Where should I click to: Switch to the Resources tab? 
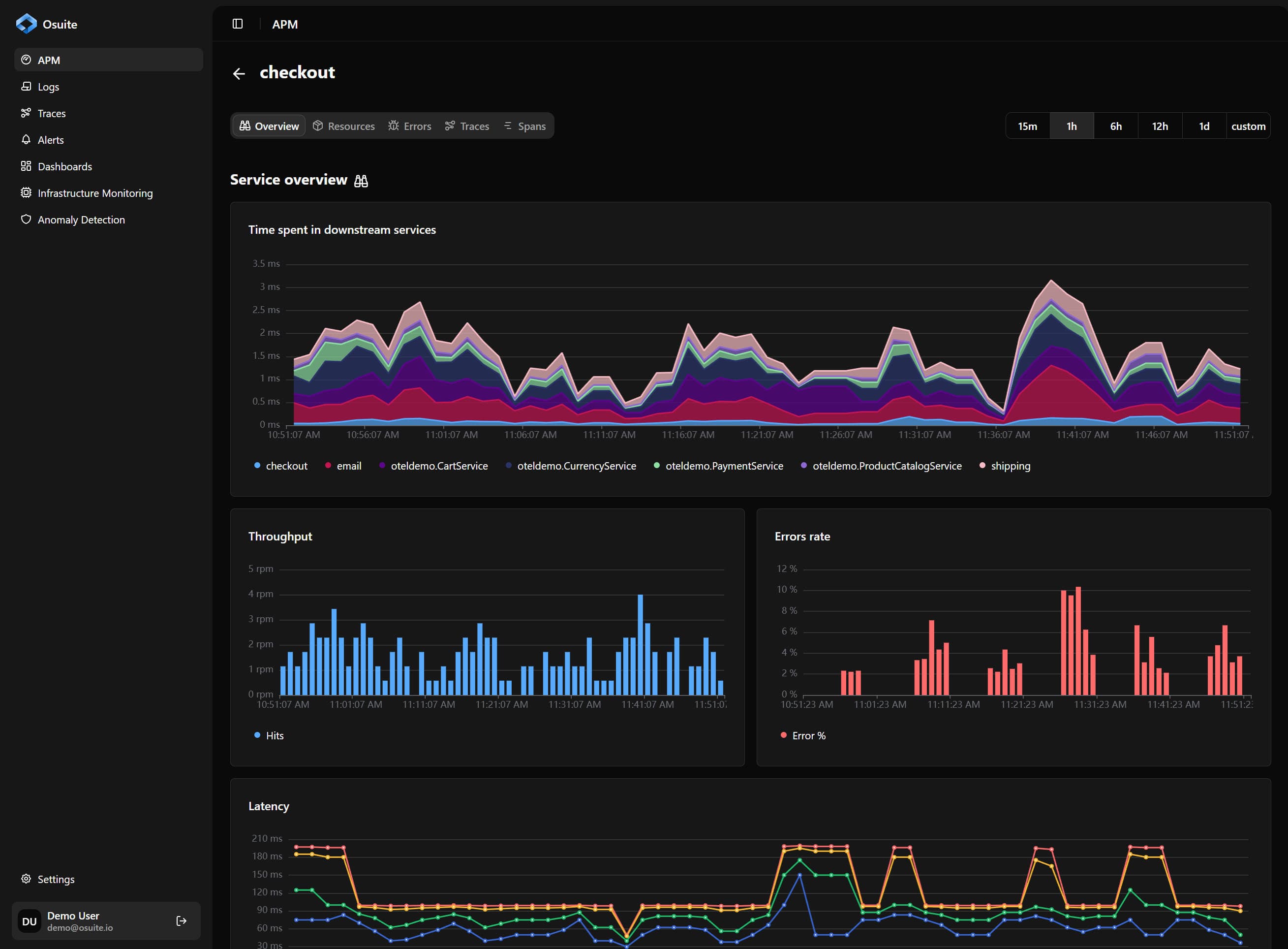(343, 126)
